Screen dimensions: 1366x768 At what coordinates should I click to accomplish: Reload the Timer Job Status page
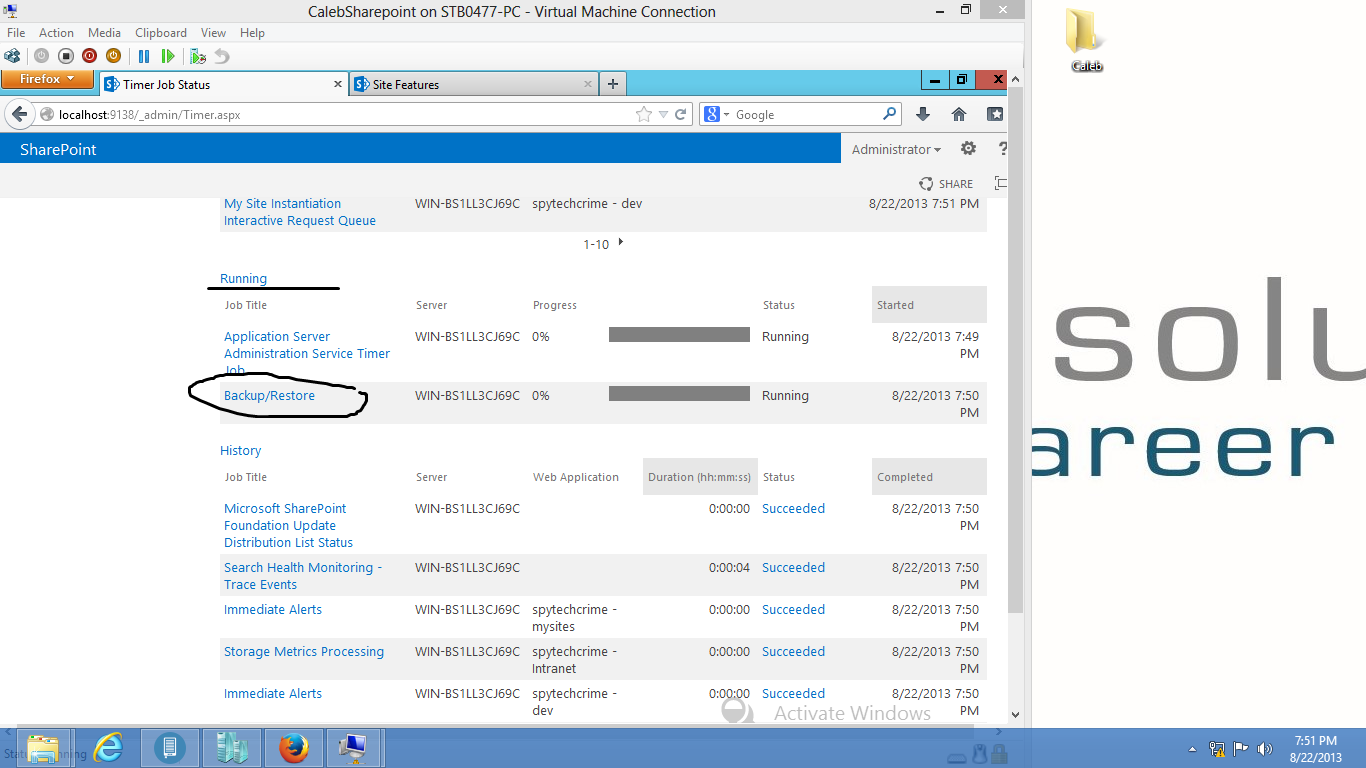(681, 114)
